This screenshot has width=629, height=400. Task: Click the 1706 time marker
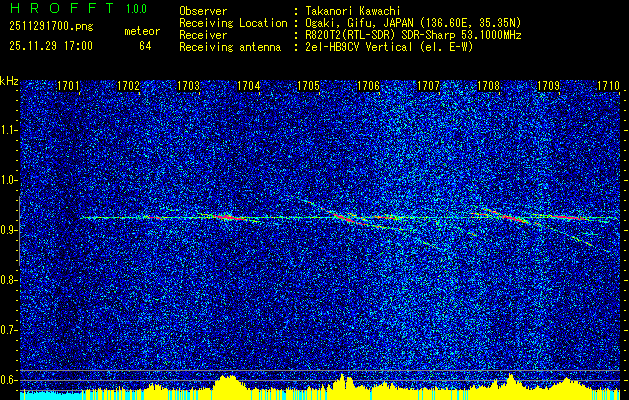368,86
